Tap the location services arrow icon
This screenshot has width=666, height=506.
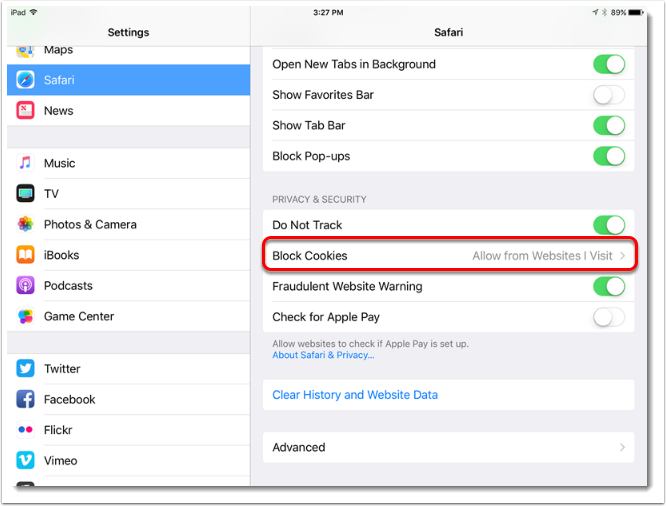[595, 13]
